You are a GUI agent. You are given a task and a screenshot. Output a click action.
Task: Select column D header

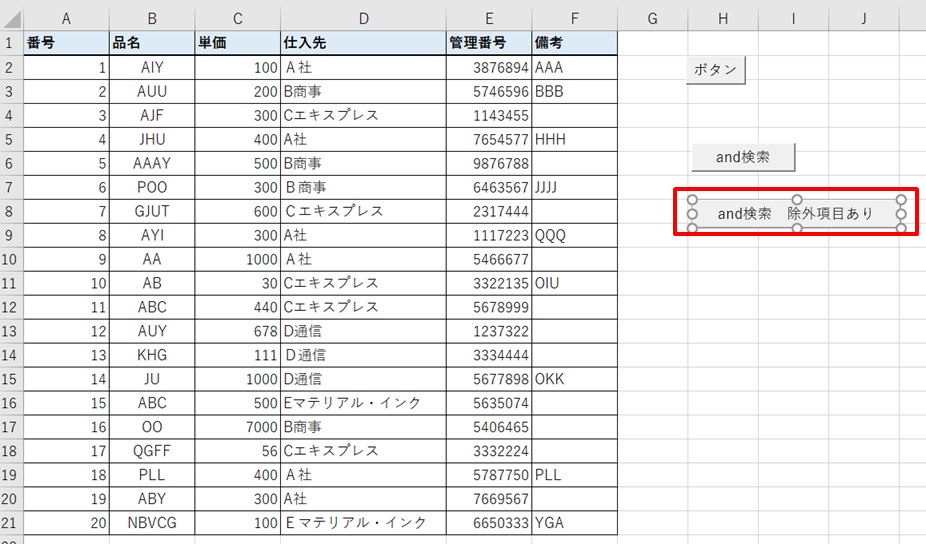pos(363,19)
